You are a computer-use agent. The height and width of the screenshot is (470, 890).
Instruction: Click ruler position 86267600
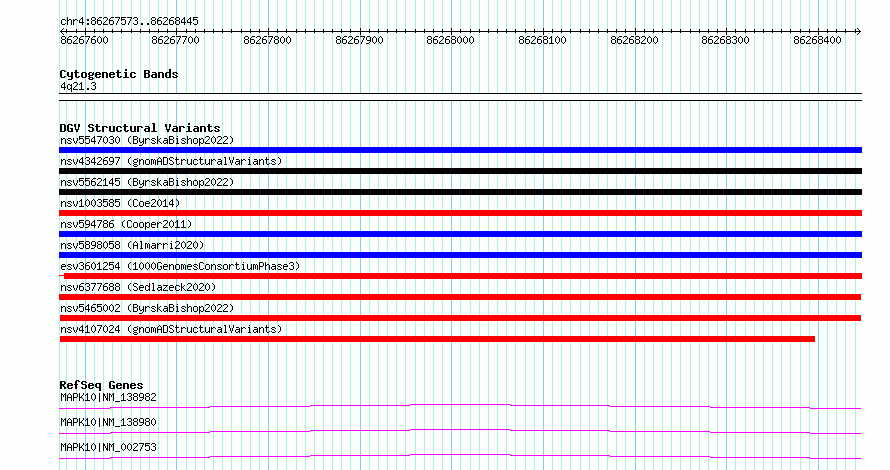coord(85,40)
